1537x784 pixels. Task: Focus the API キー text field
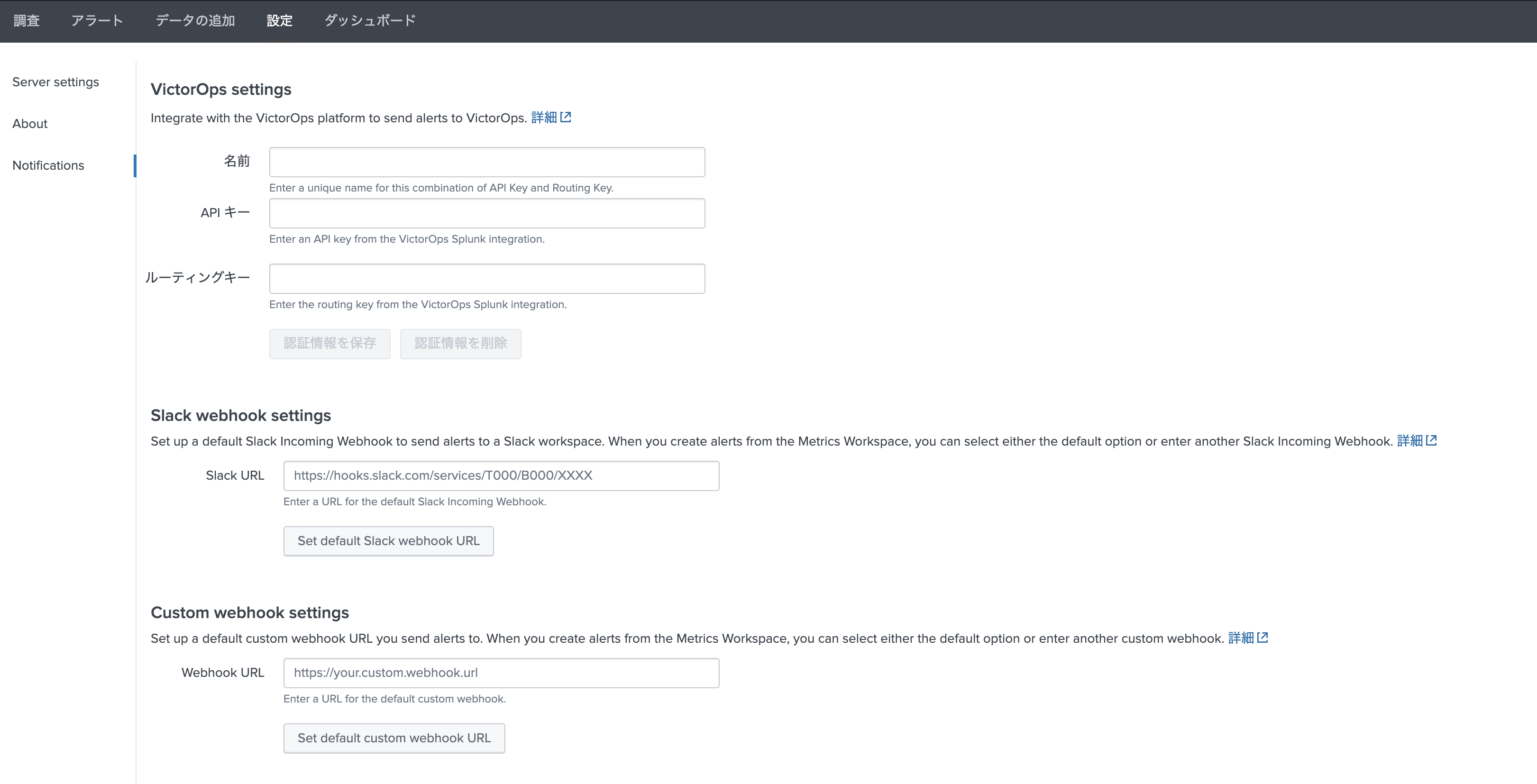click(x=487, y=214)
